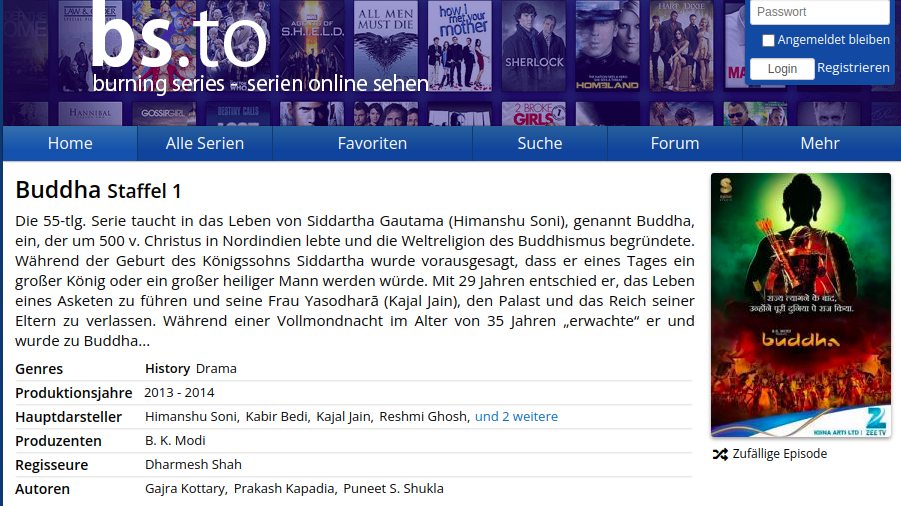The width and height of the screenshot is (901, 506).
Task: Click inside the Passwort input field
Action: (819, 12)
